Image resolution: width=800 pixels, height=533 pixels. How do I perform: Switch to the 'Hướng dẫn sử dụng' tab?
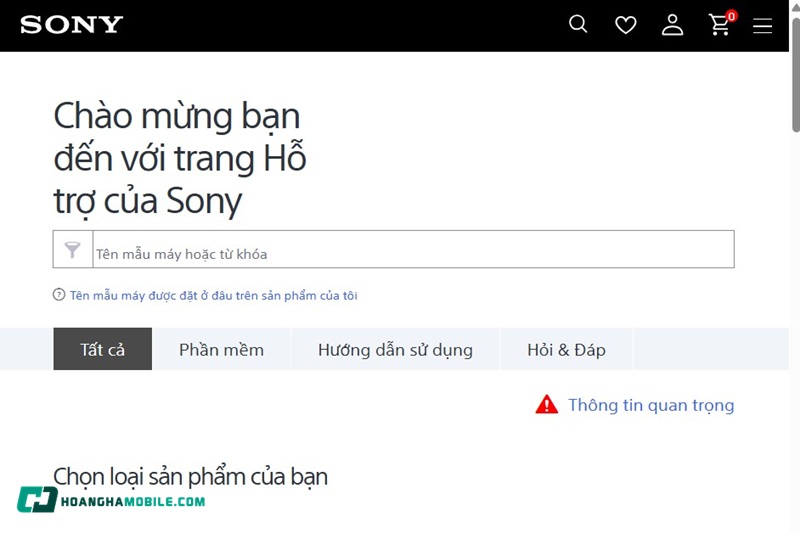[x=395, y=349]
